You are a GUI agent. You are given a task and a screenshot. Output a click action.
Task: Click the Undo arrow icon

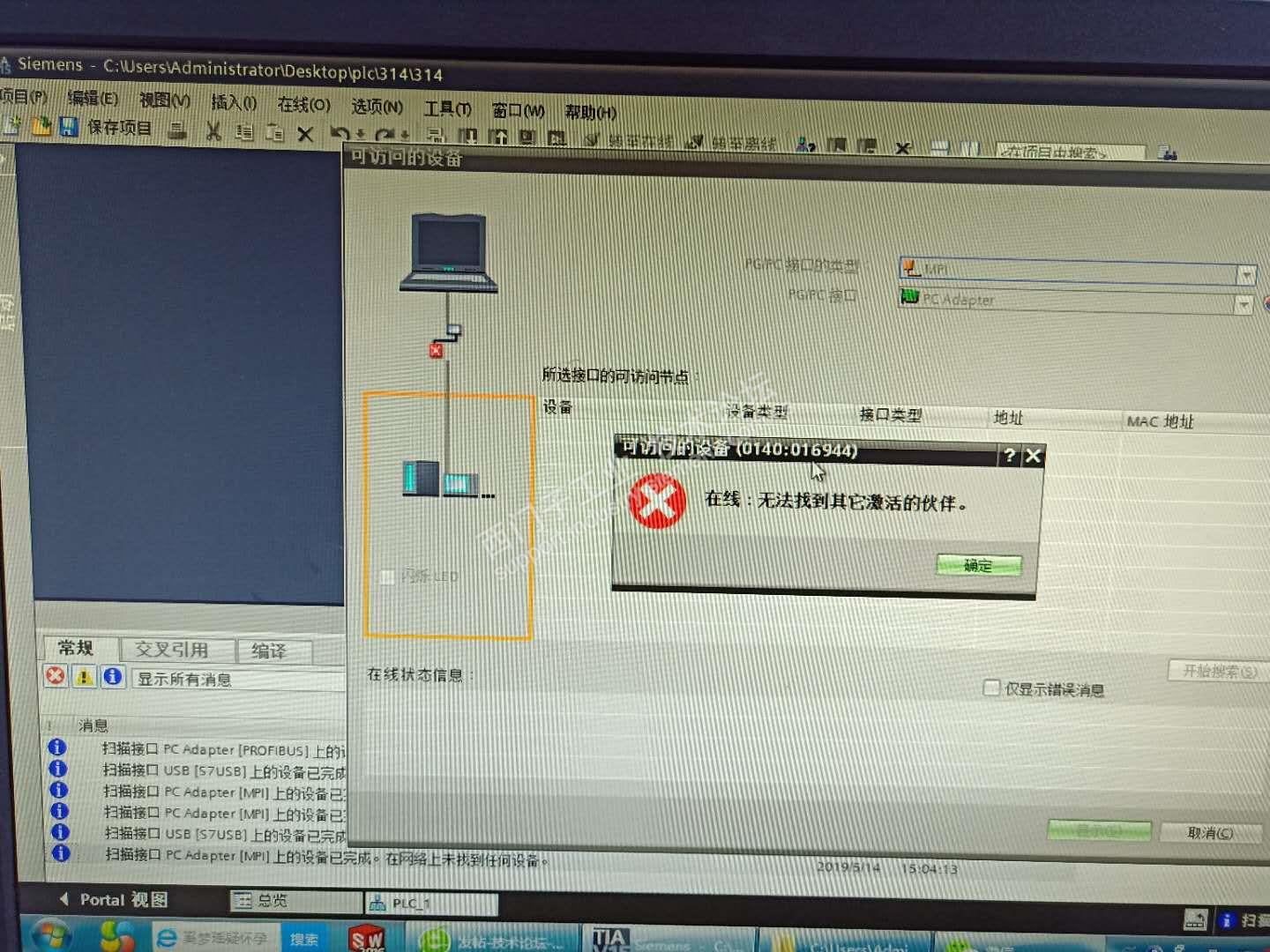click(341, 134)
